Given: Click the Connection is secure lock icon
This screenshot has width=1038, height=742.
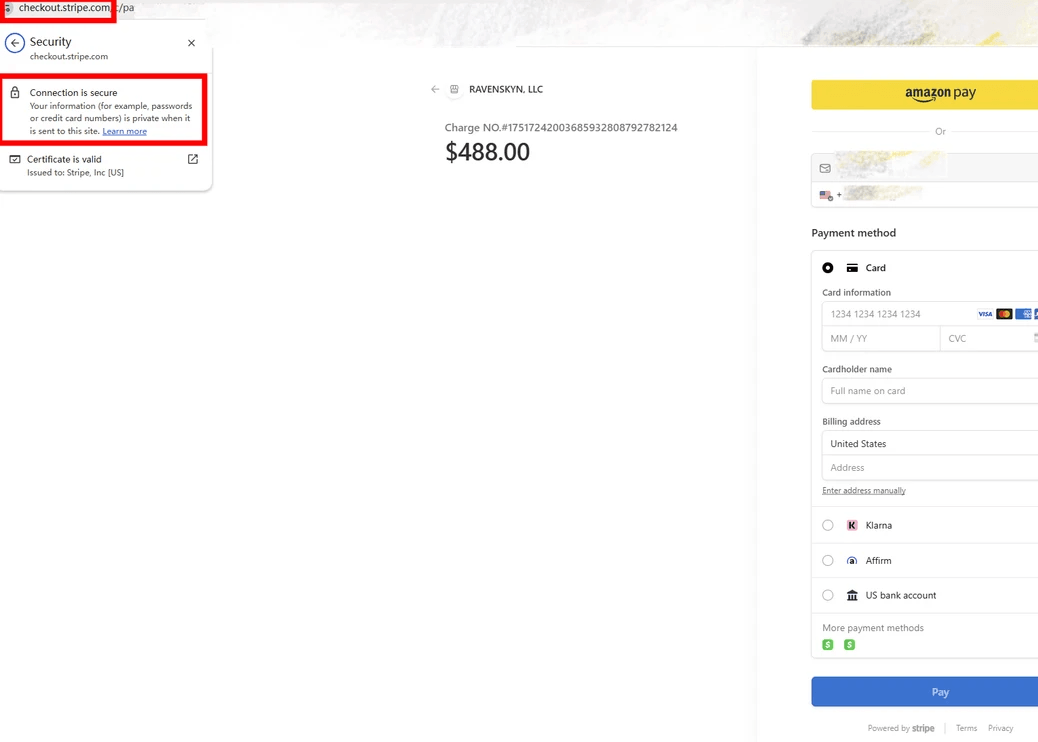Looking at the screenshot, I should [x=15, y=93].
